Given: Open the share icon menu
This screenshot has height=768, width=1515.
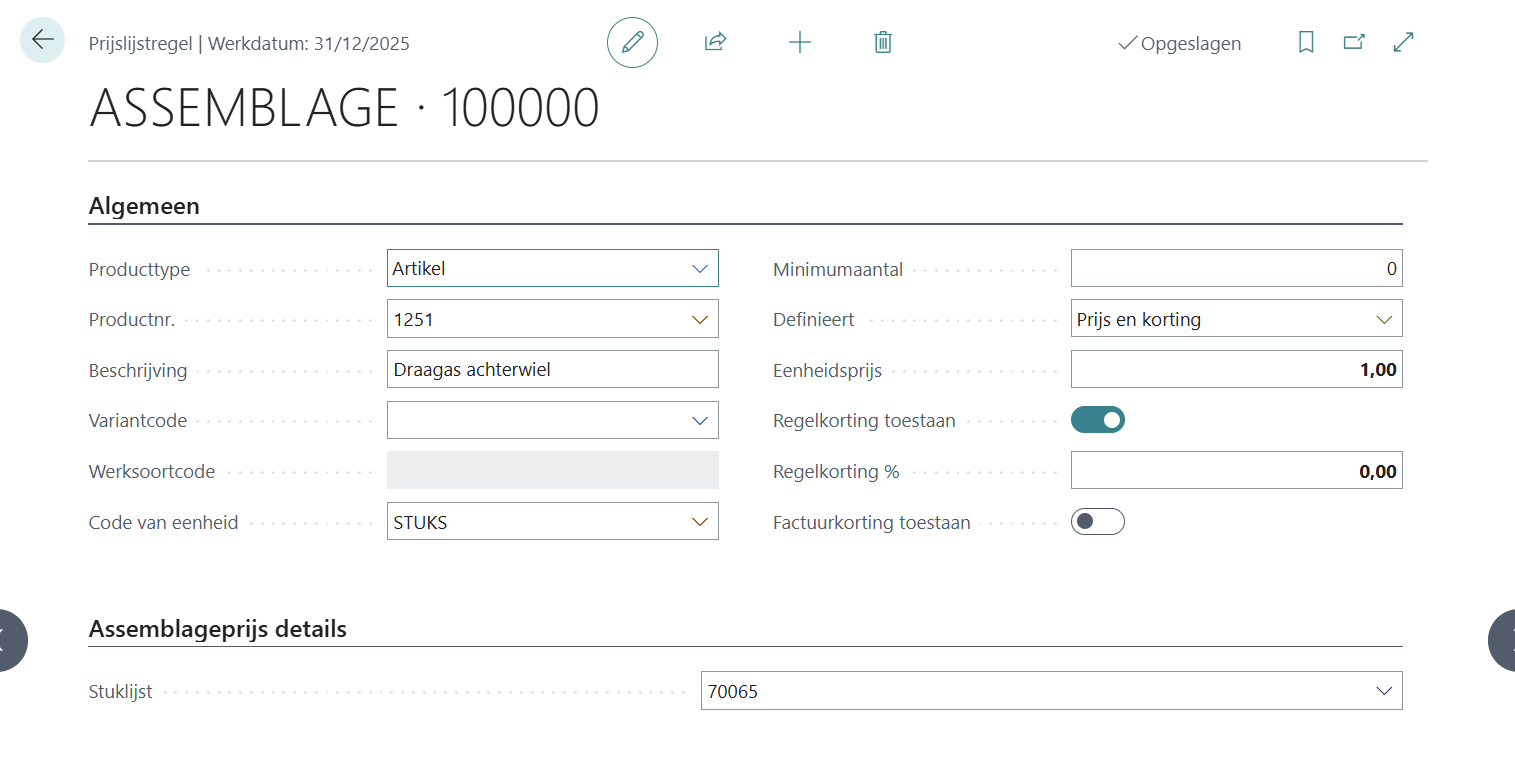Looking at the screenshot, I should click(715, 42).
